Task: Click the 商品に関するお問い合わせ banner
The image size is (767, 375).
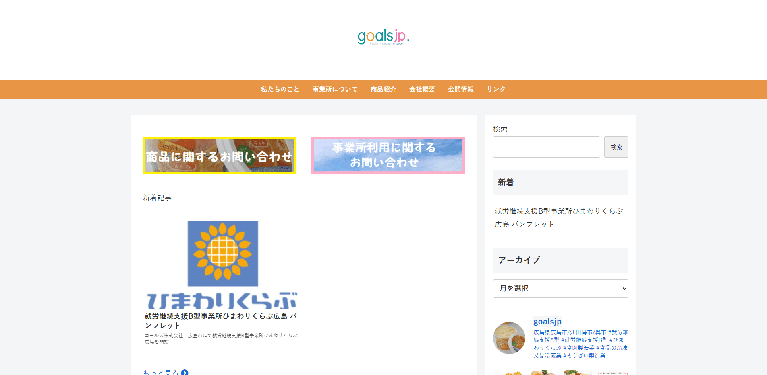Action: coord(219,155)
